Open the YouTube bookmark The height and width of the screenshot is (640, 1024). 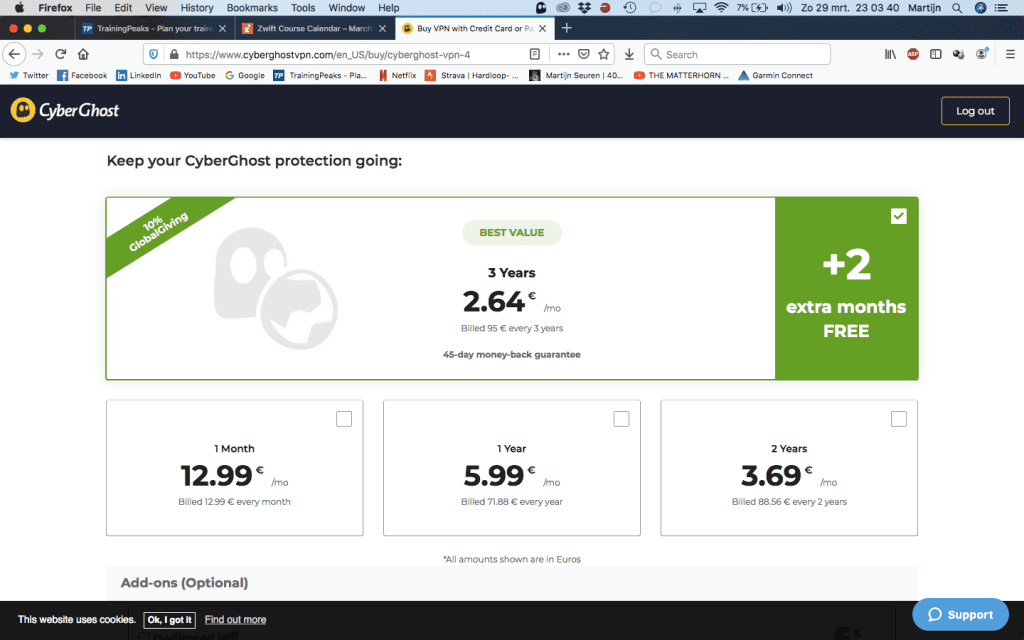[193, 75]
